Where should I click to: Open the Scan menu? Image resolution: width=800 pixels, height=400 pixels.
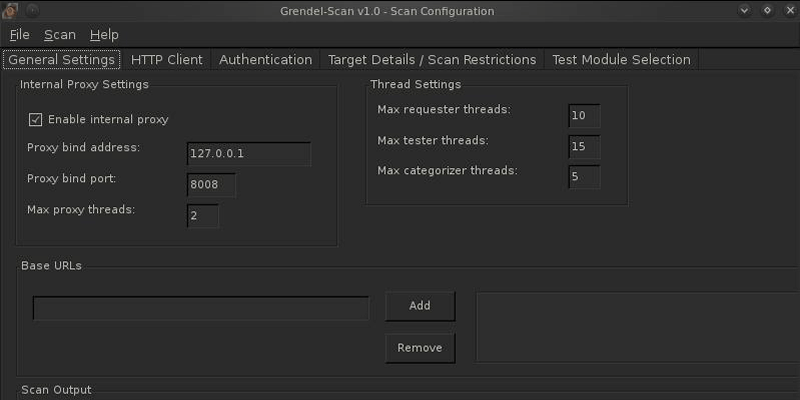click(x=60, y=35)
